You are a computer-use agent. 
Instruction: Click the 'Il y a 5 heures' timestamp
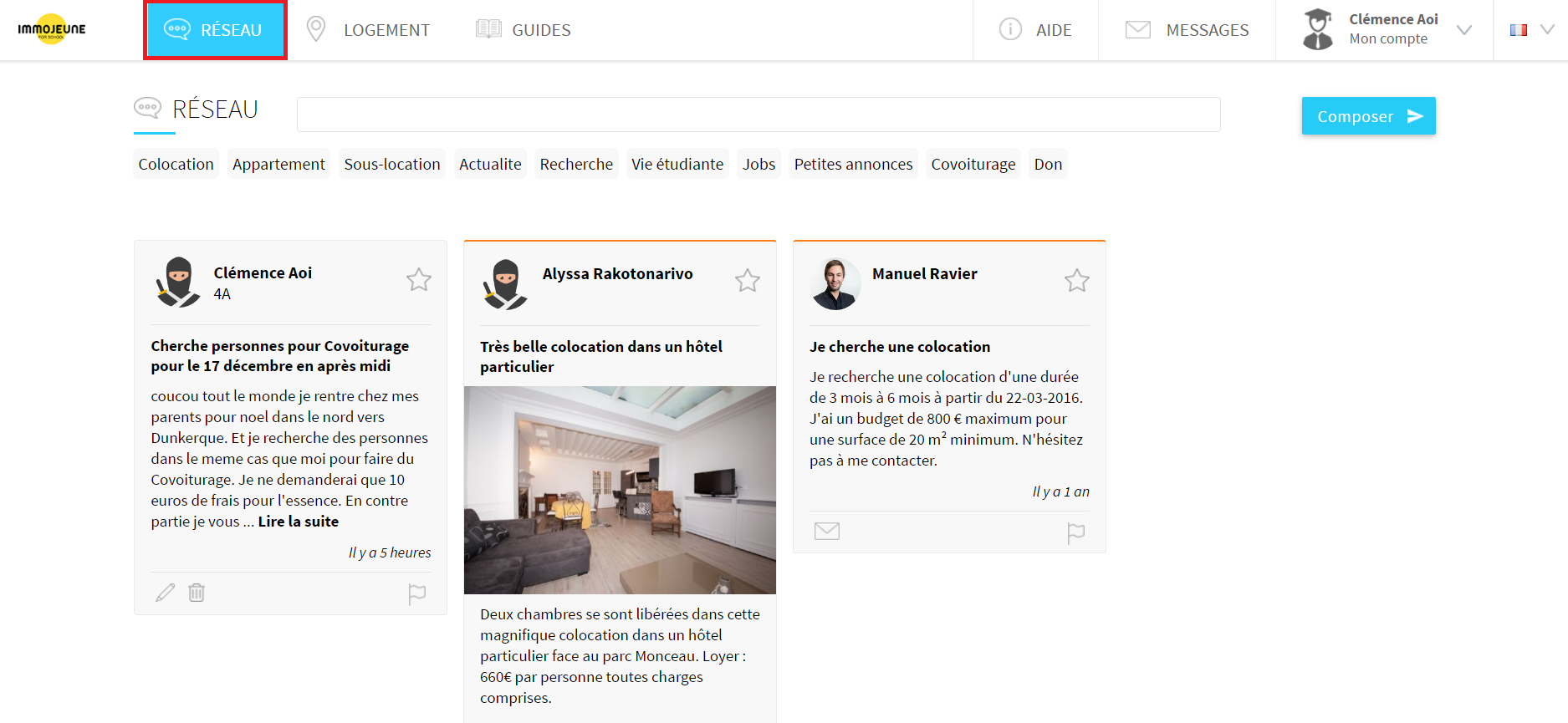[x=390, y=553]
